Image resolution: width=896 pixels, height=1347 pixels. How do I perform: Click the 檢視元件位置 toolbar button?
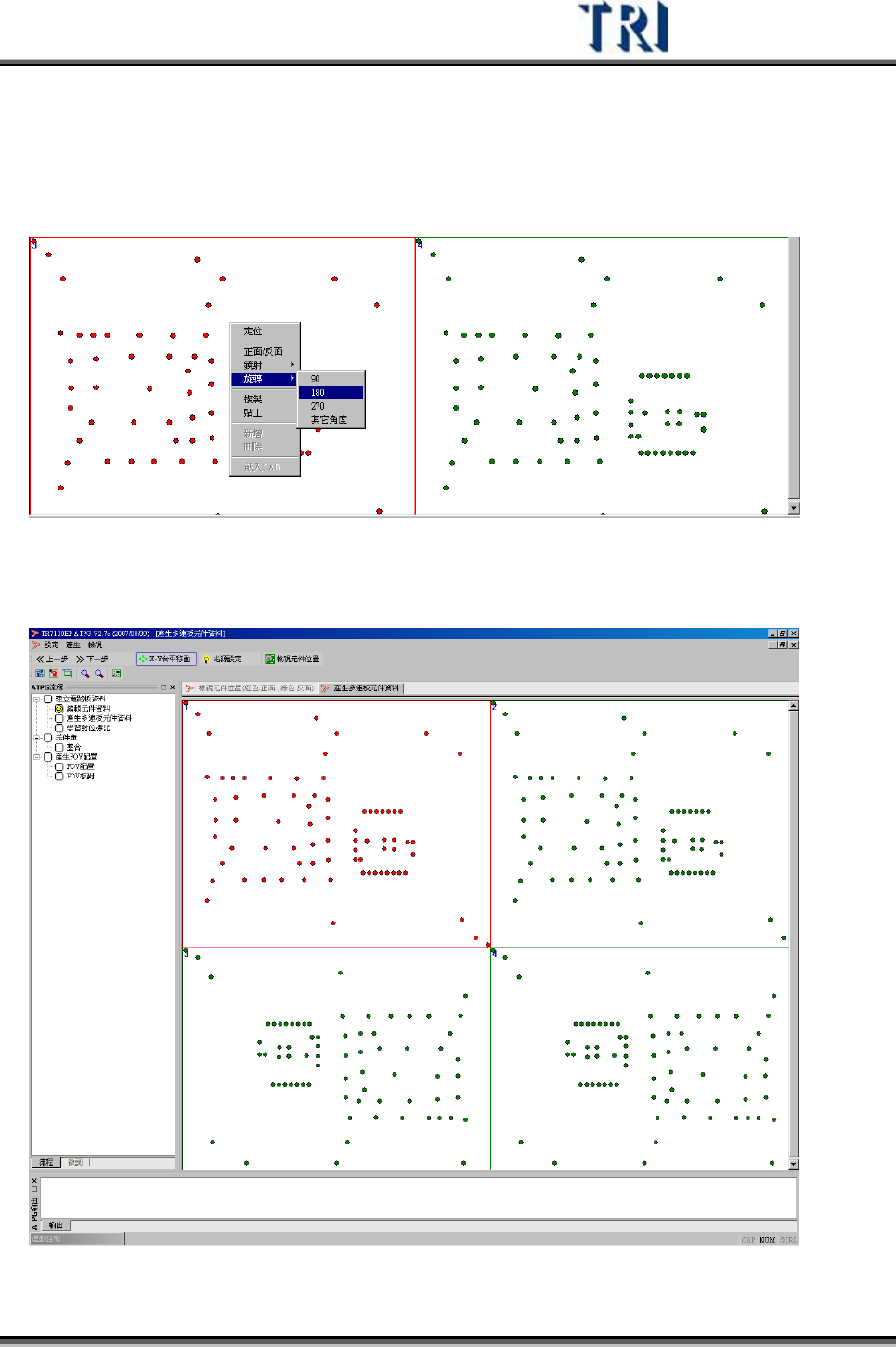click(292, 659)
